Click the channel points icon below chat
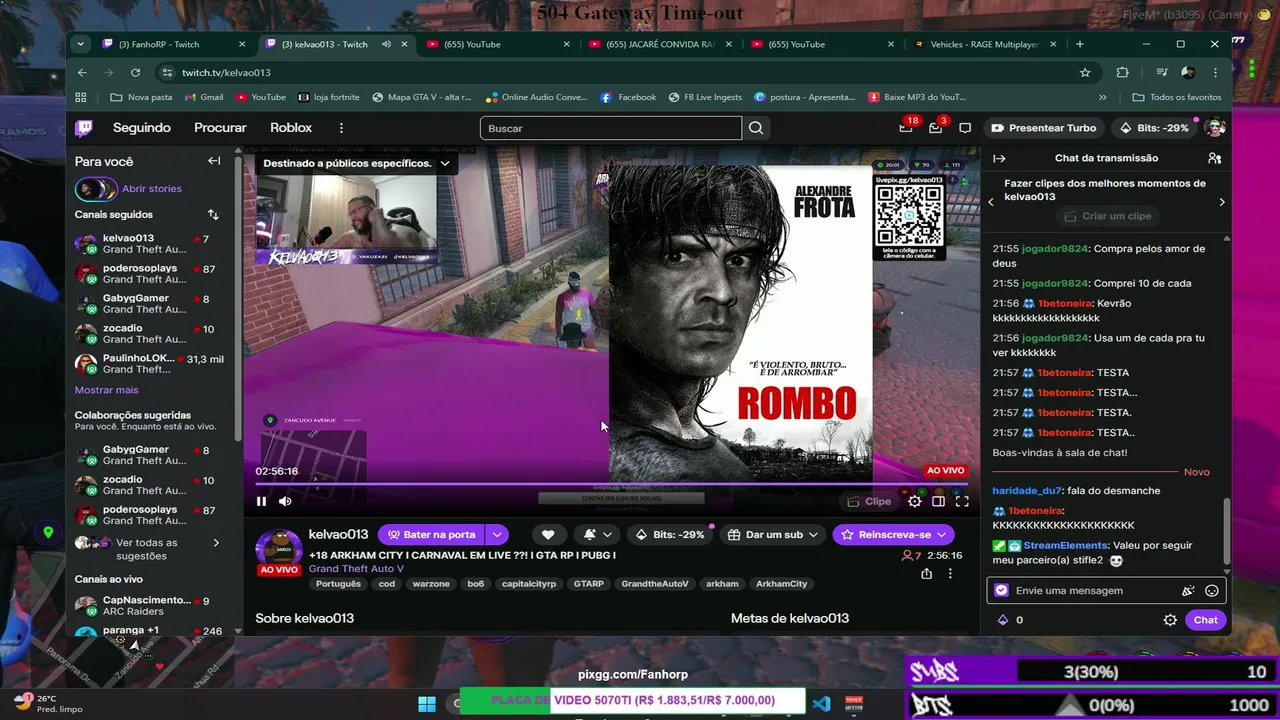 (x=1003, y=620)
